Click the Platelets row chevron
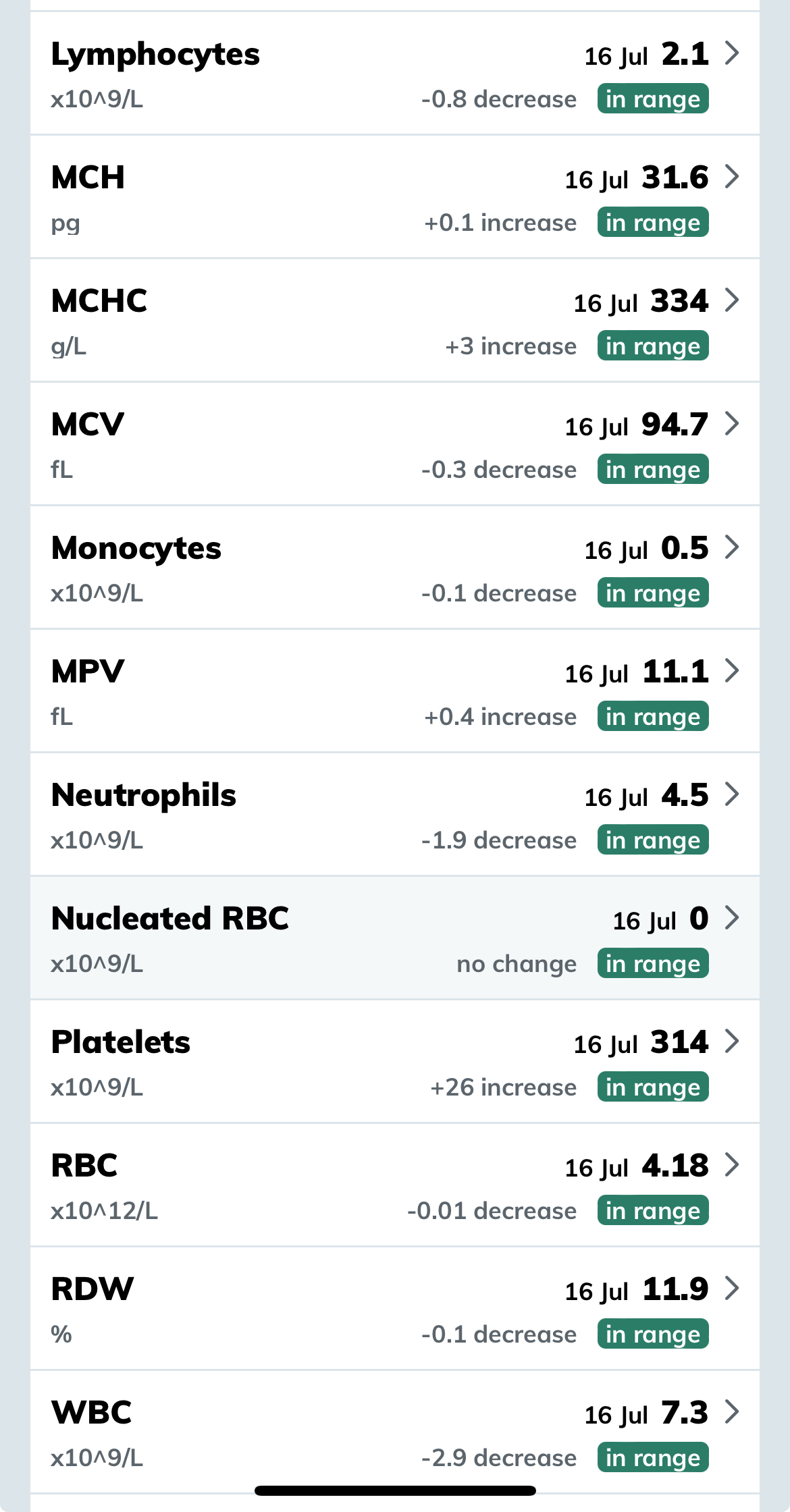Image resolution: width=790 pixels, height=1512 pixels. point(732,1041)
